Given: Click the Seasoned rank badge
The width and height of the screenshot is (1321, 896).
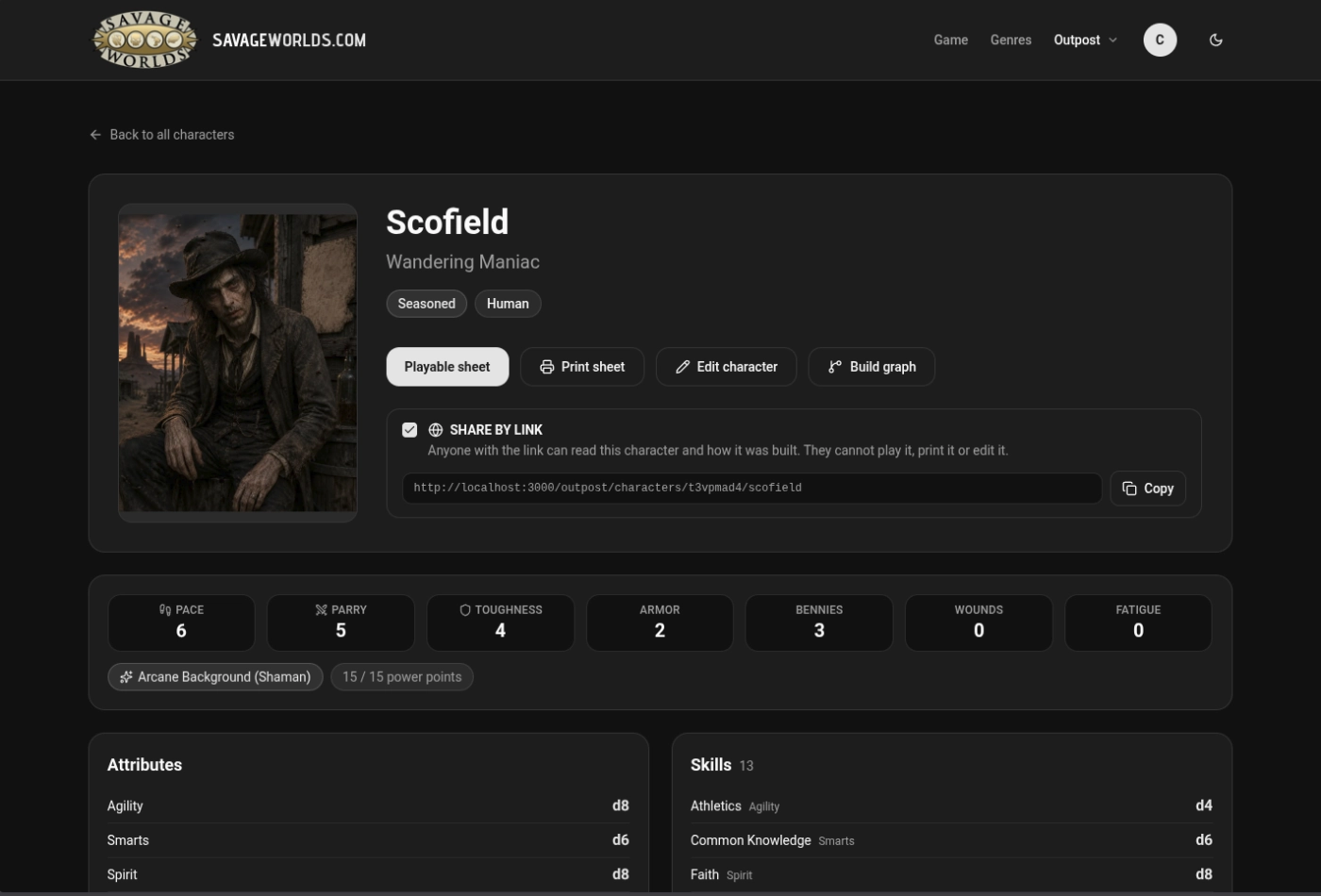Looking at the screenshot, I should 426,304.
